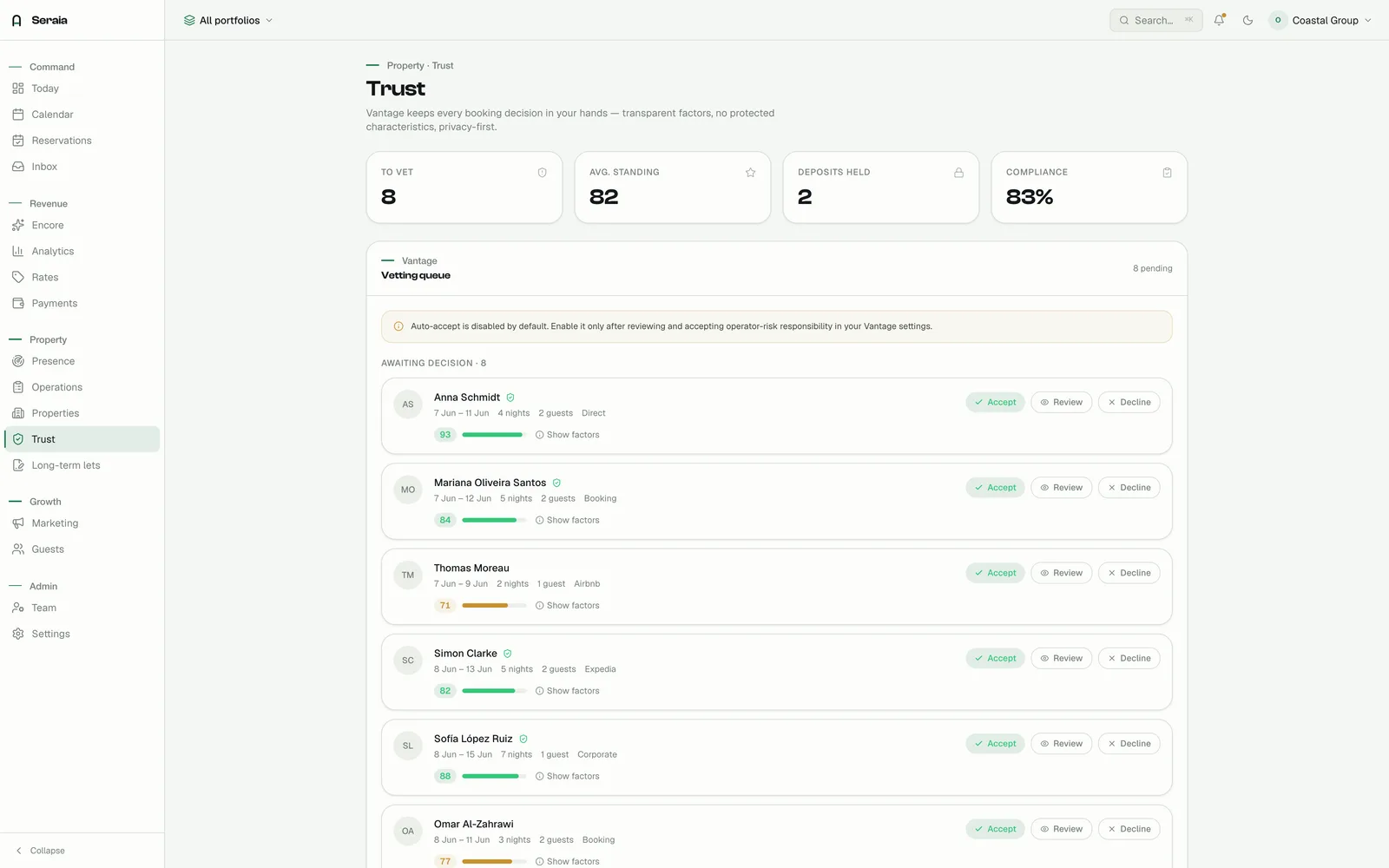Click the Rates tag icon
Image resolution: width=1389 pixels, height=868 pixels.
coord(18,277)
